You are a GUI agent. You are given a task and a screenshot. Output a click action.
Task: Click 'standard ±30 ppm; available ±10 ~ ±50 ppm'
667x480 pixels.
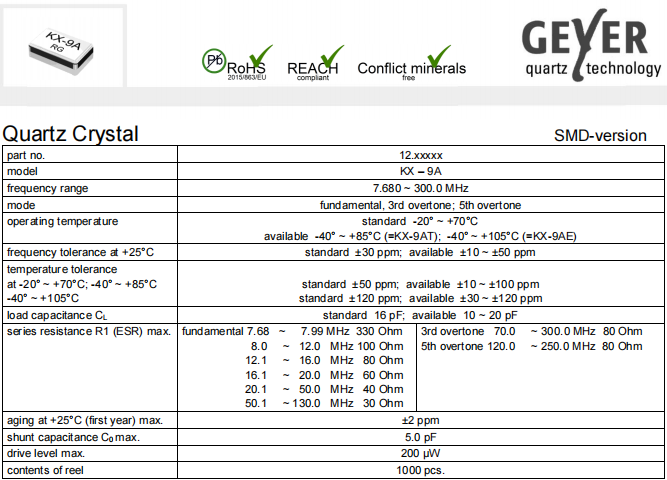tap(420, 252)
